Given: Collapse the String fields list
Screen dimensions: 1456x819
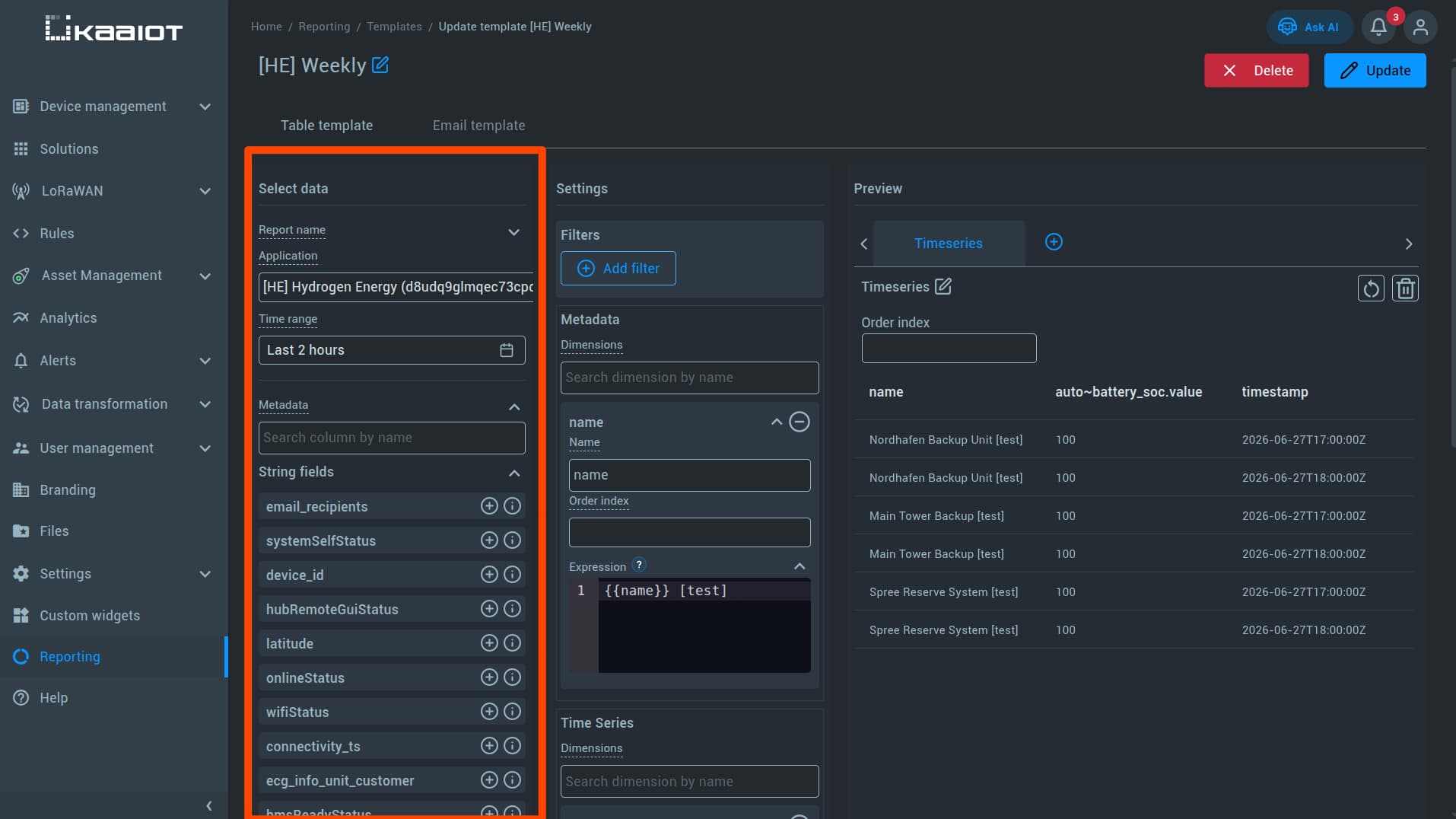Looking at the screenshot, I should (x=514, y=473).
